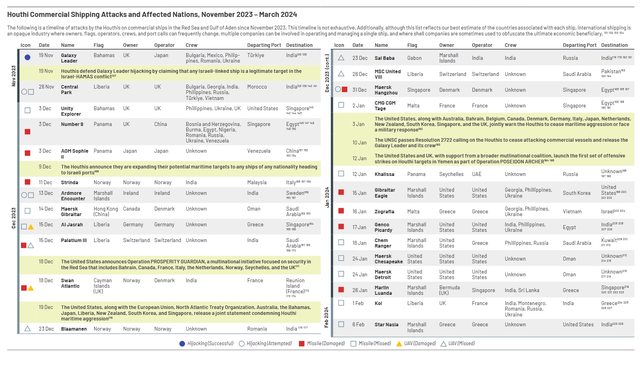Click the hollow triangle beside Sai Baba

click(341, 58)
